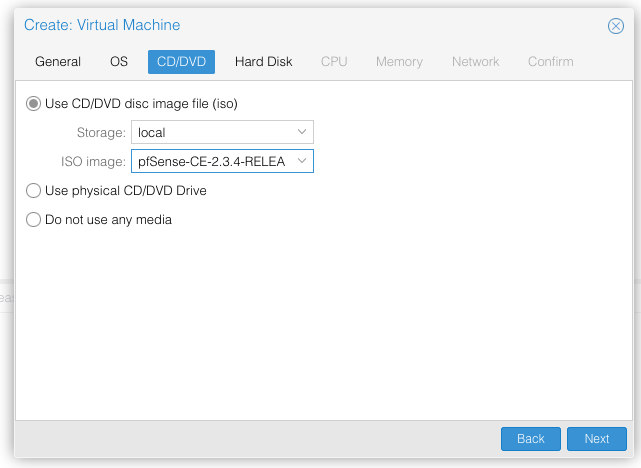This screenshot has width=641, height=468.
Task: Open the OS tab
Action: tap(119, 62)
